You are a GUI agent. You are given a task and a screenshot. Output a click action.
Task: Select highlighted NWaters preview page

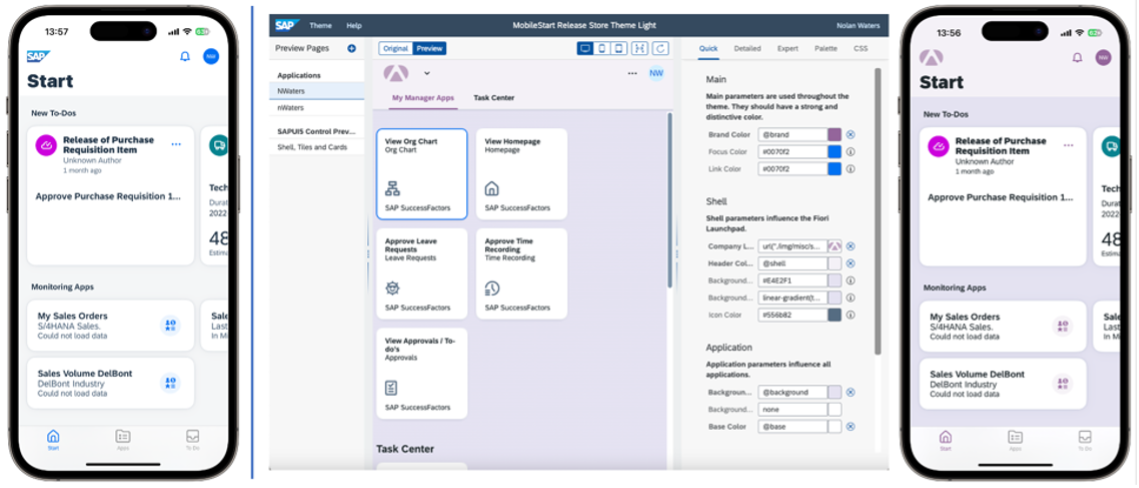(x=317, y=91)
